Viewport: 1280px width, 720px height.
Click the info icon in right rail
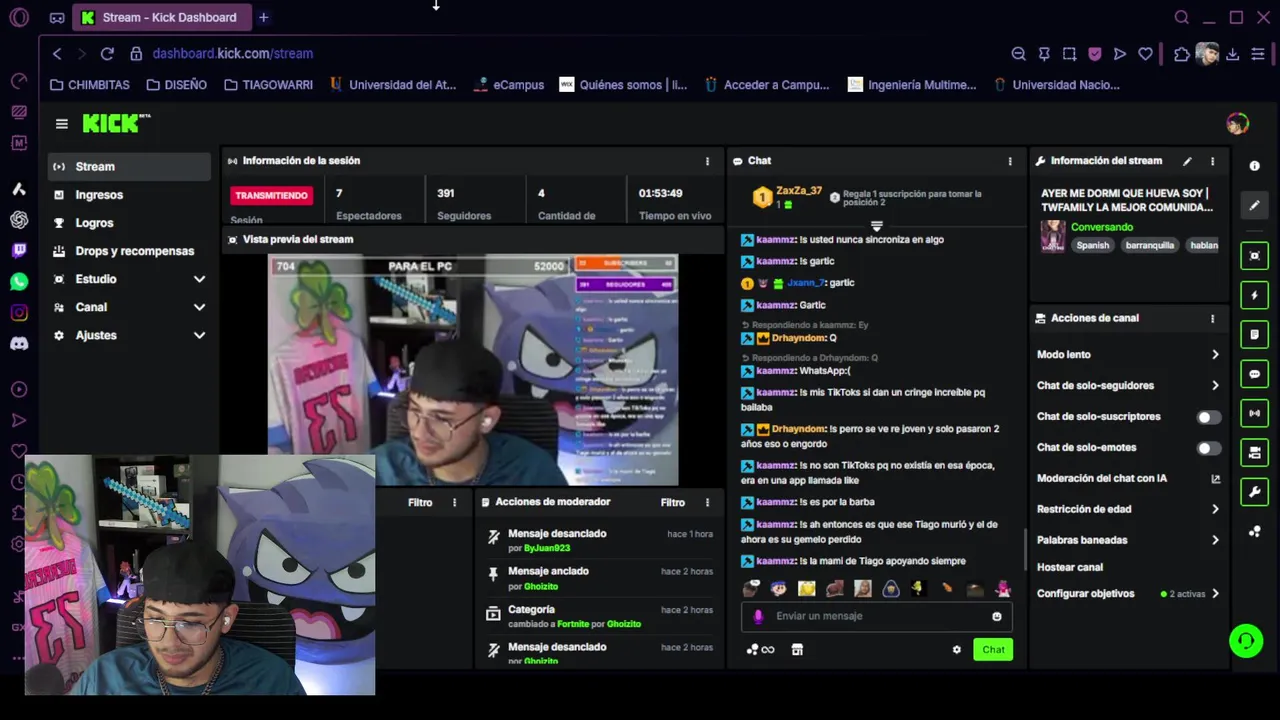coord(1254,166)
